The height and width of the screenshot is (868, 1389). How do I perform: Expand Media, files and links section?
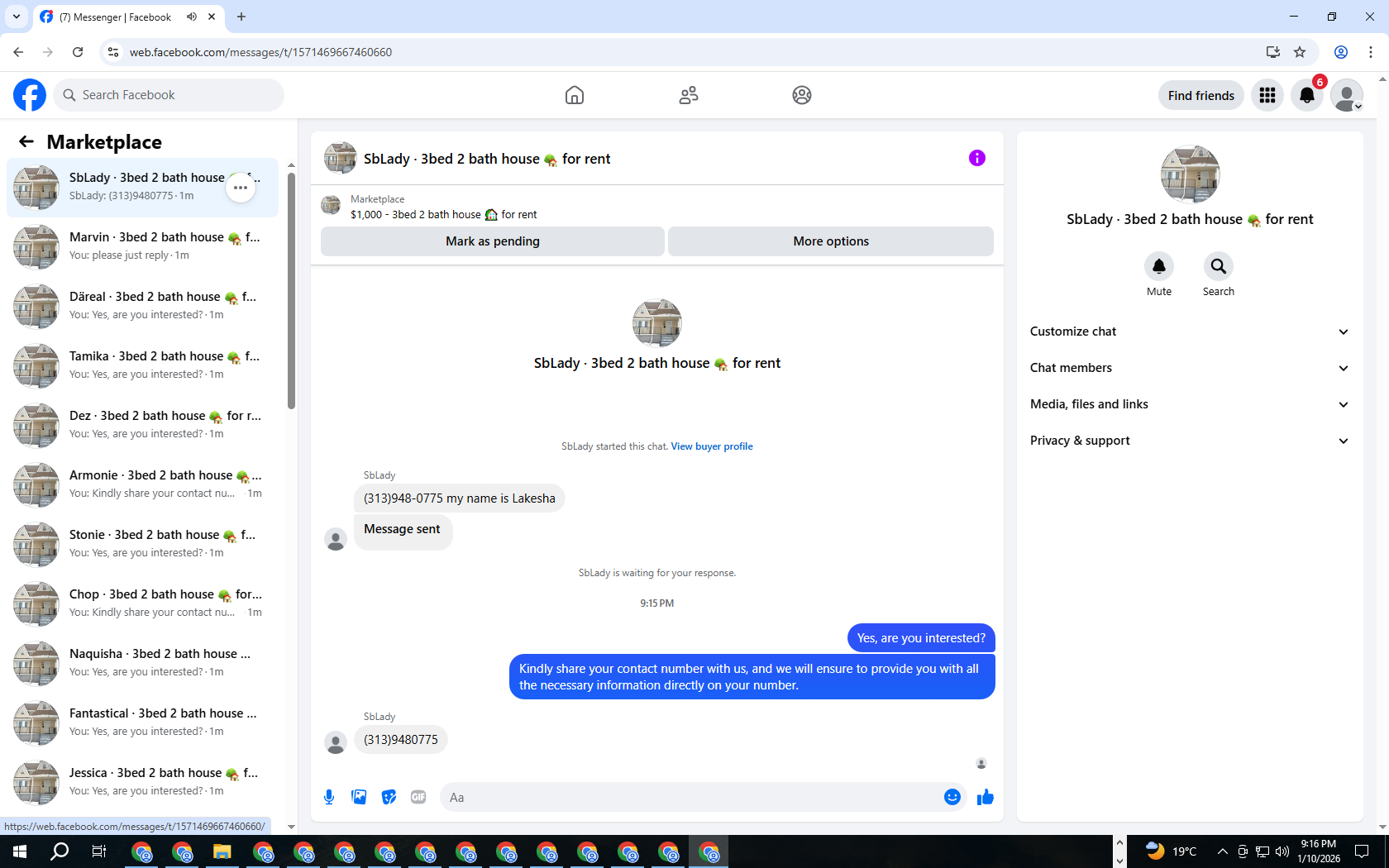click(x=1189, y=404)
